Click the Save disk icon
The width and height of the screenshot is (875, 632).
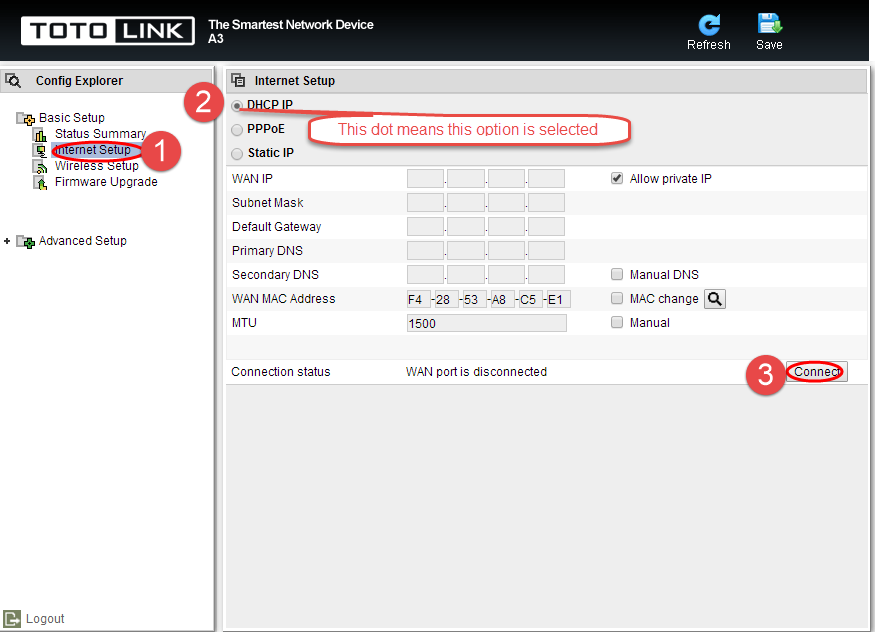click(x=769, y=25)
